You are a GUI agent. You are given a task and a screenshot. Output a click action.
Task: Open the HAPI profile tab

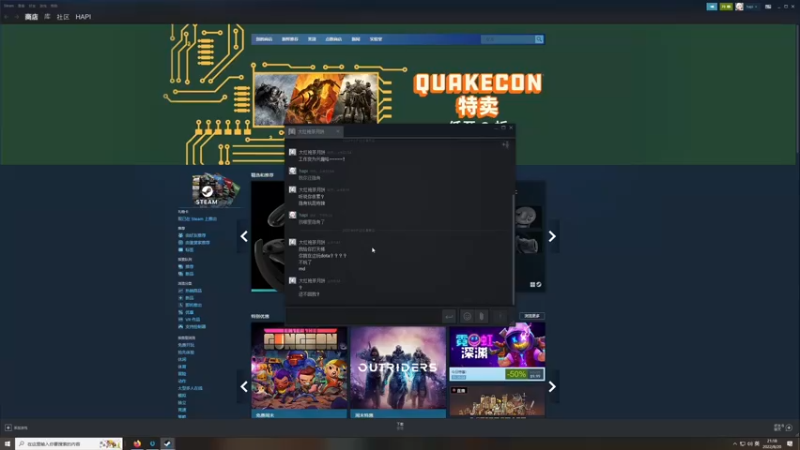click(83, 17)
